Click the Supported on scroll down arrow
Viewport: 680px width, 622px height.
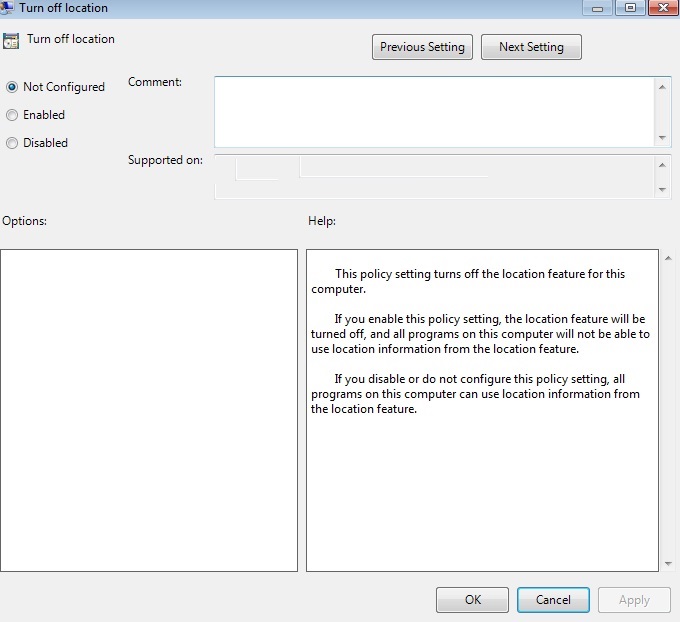[662, 190]
